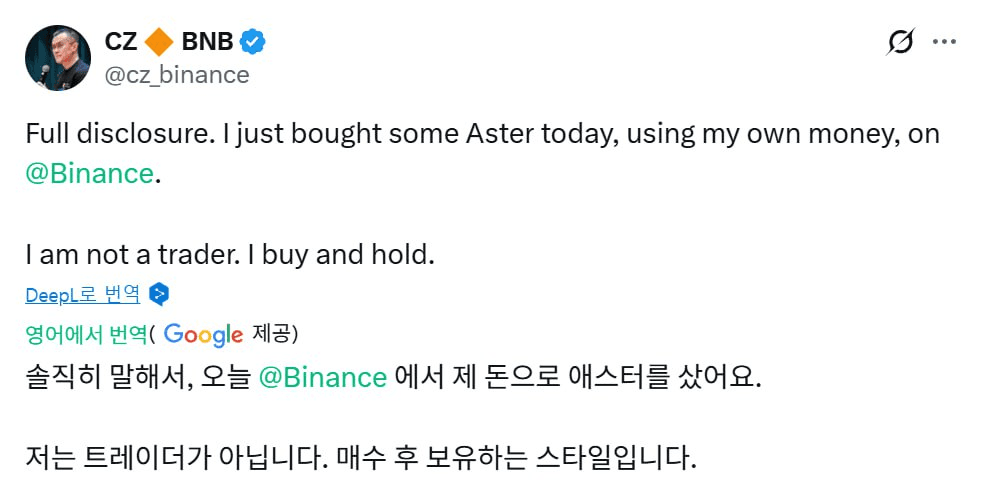The image size is (985, 495).
Task: Click the Google logo
Action: tap(203, 334)
